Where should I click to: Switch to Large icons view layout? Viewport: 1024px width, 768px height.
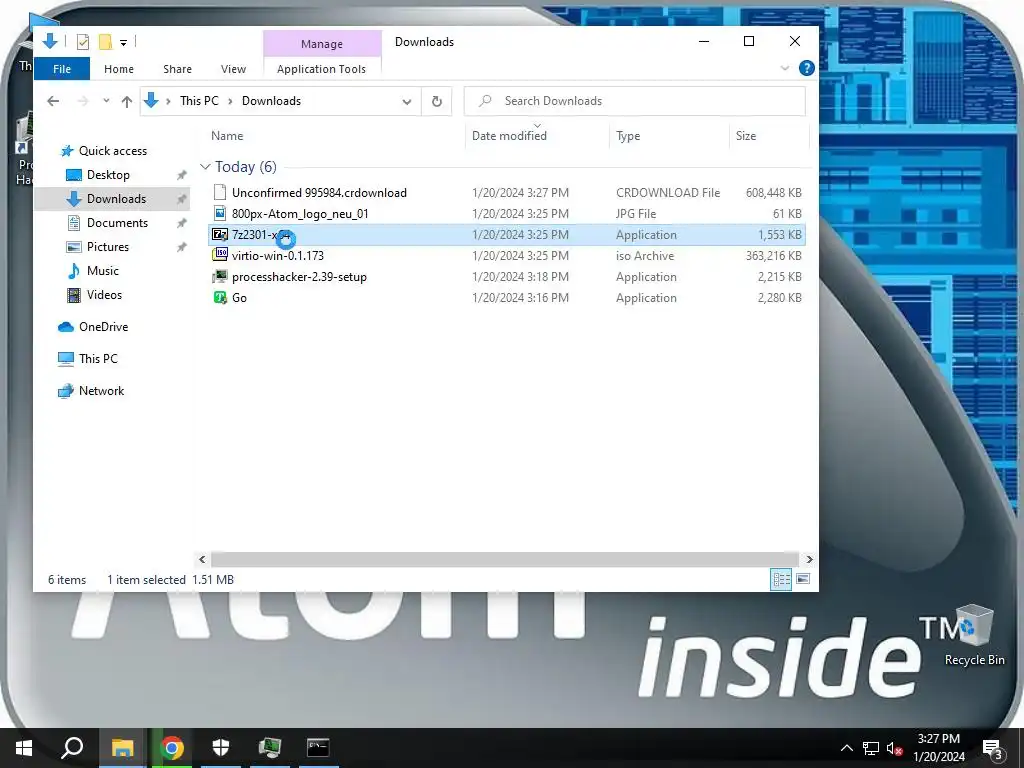coord(803,579)
